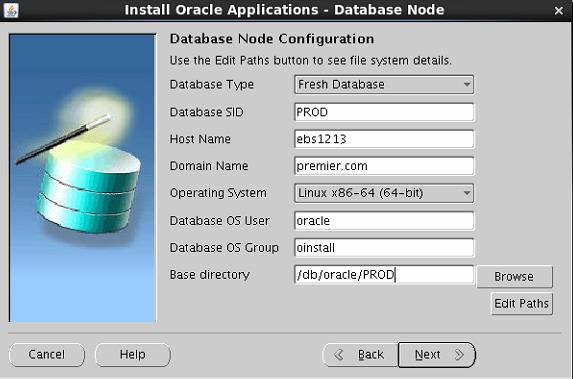Screen dimensions: 573x379
Task: Proceed with the Next button
Action: [437, 355]
